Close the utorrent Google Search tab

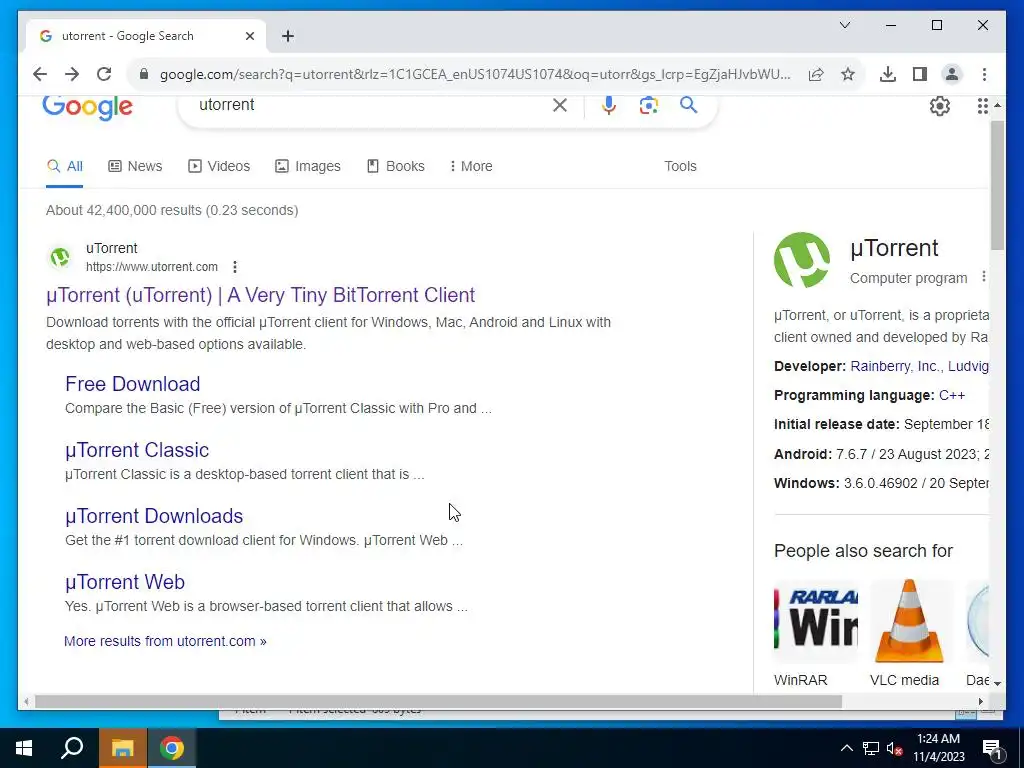pyautogui.click(x=249, y=36)
